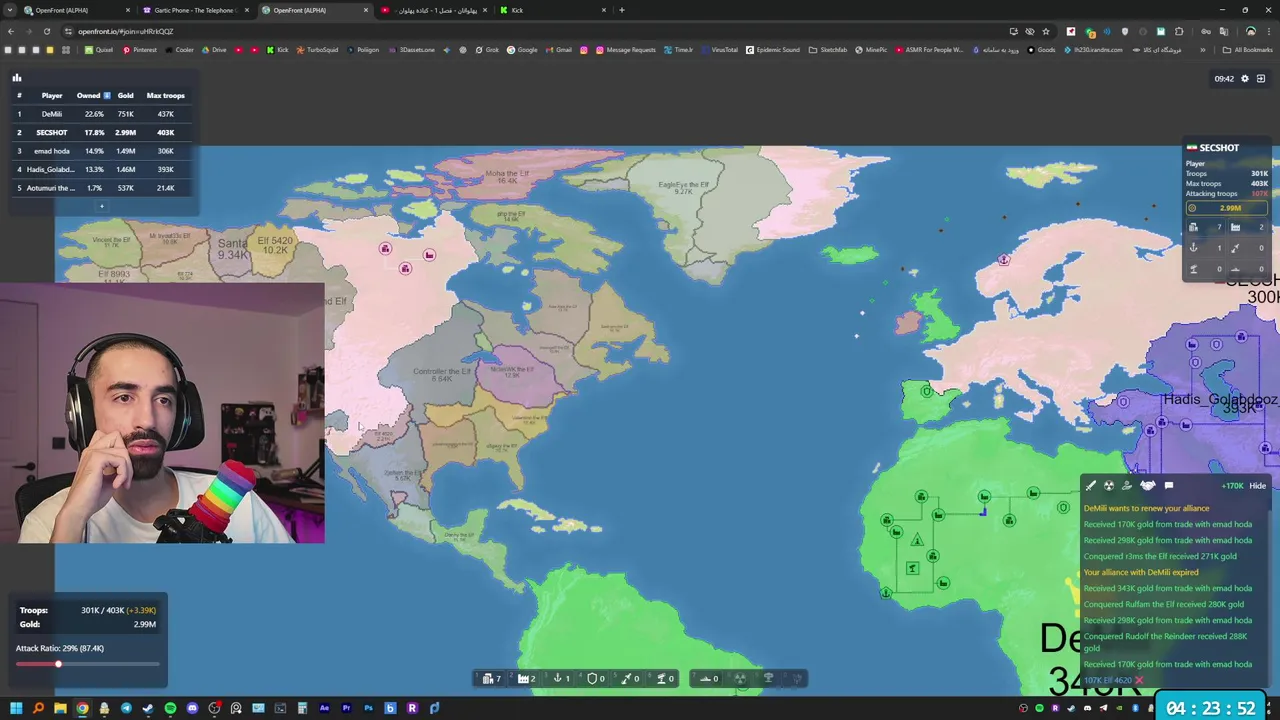
Task: Click the 2.99M gold bar in player panel
Action: click(x=1226, y=208)
